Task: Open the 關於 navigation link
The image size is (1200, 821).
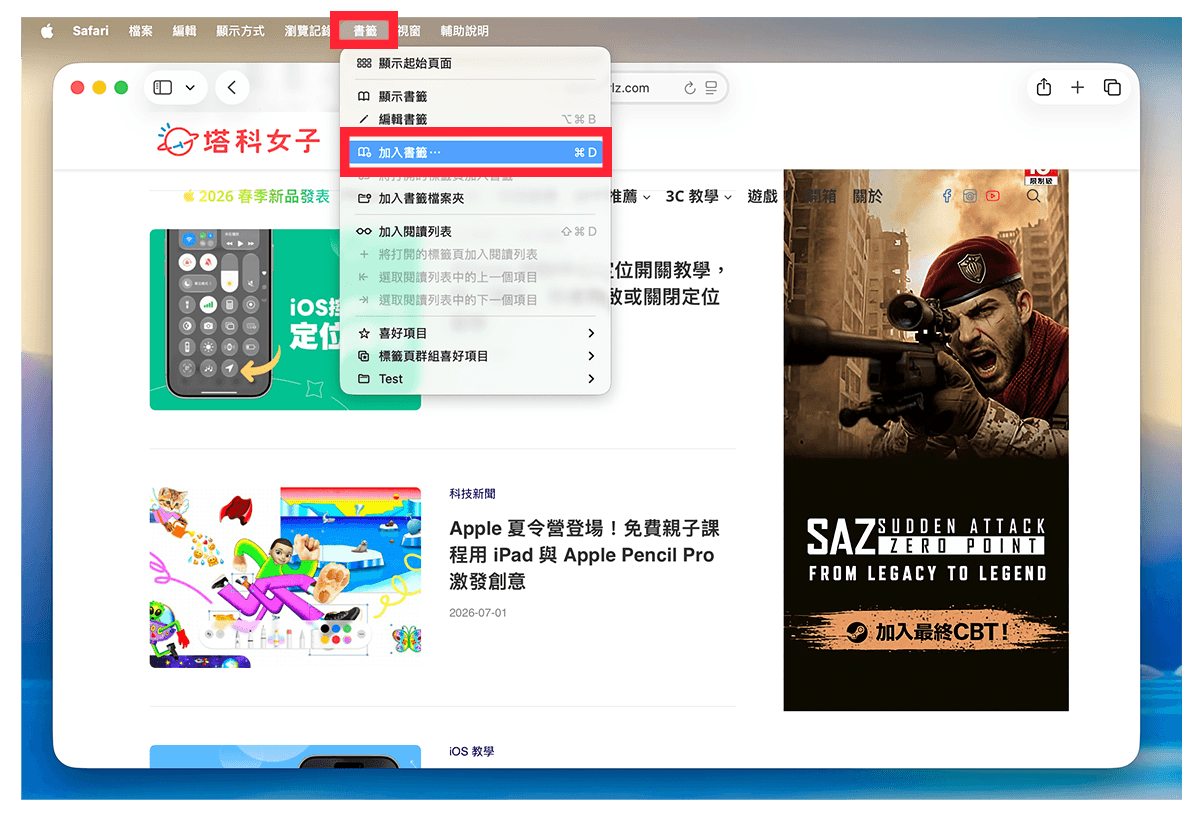Action: [x=868, y=197]
